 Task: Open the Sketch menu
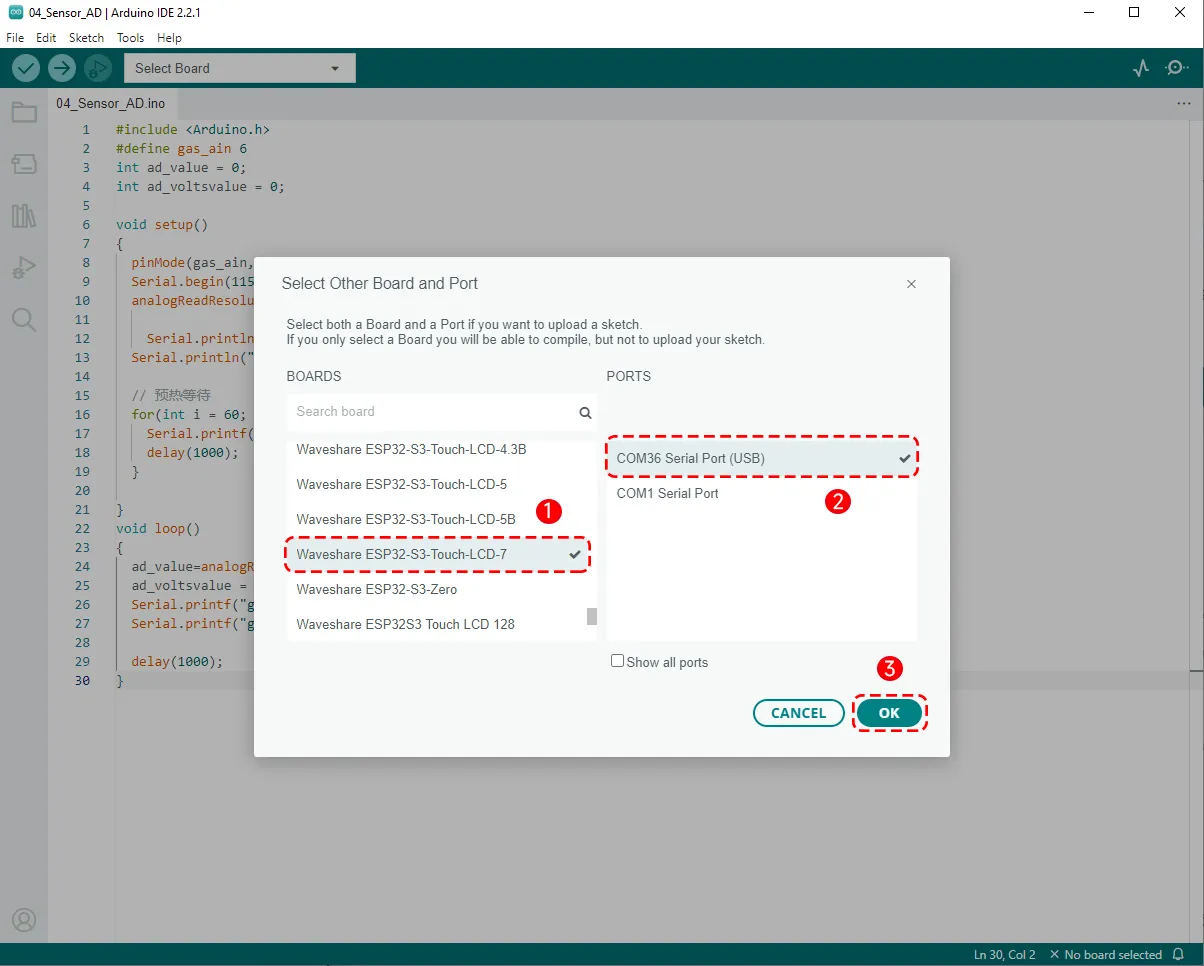click(86, 38)
